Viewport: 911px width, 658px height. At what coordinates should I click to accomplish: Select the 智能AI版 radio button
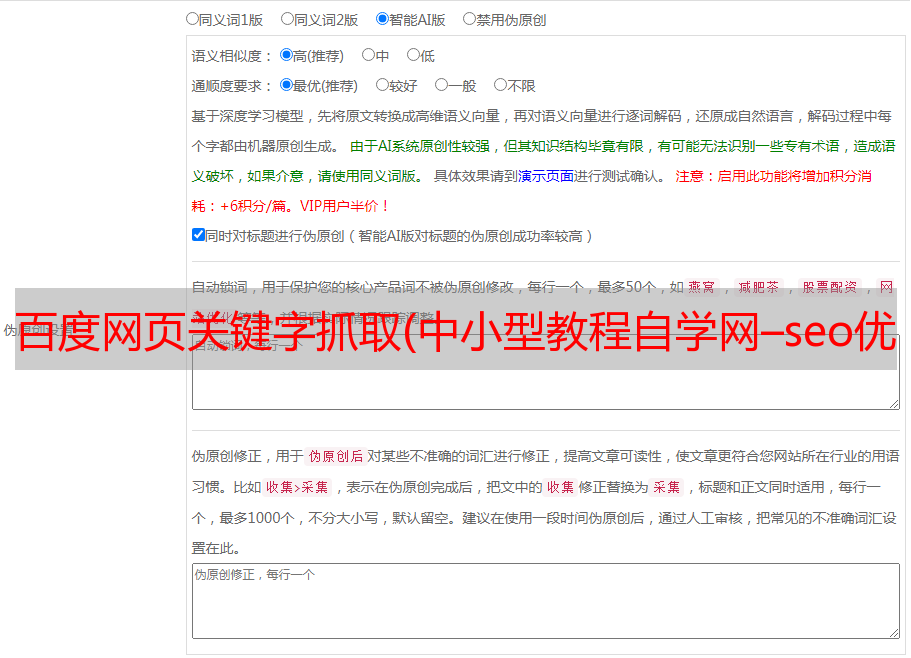[x=382, y=19]
